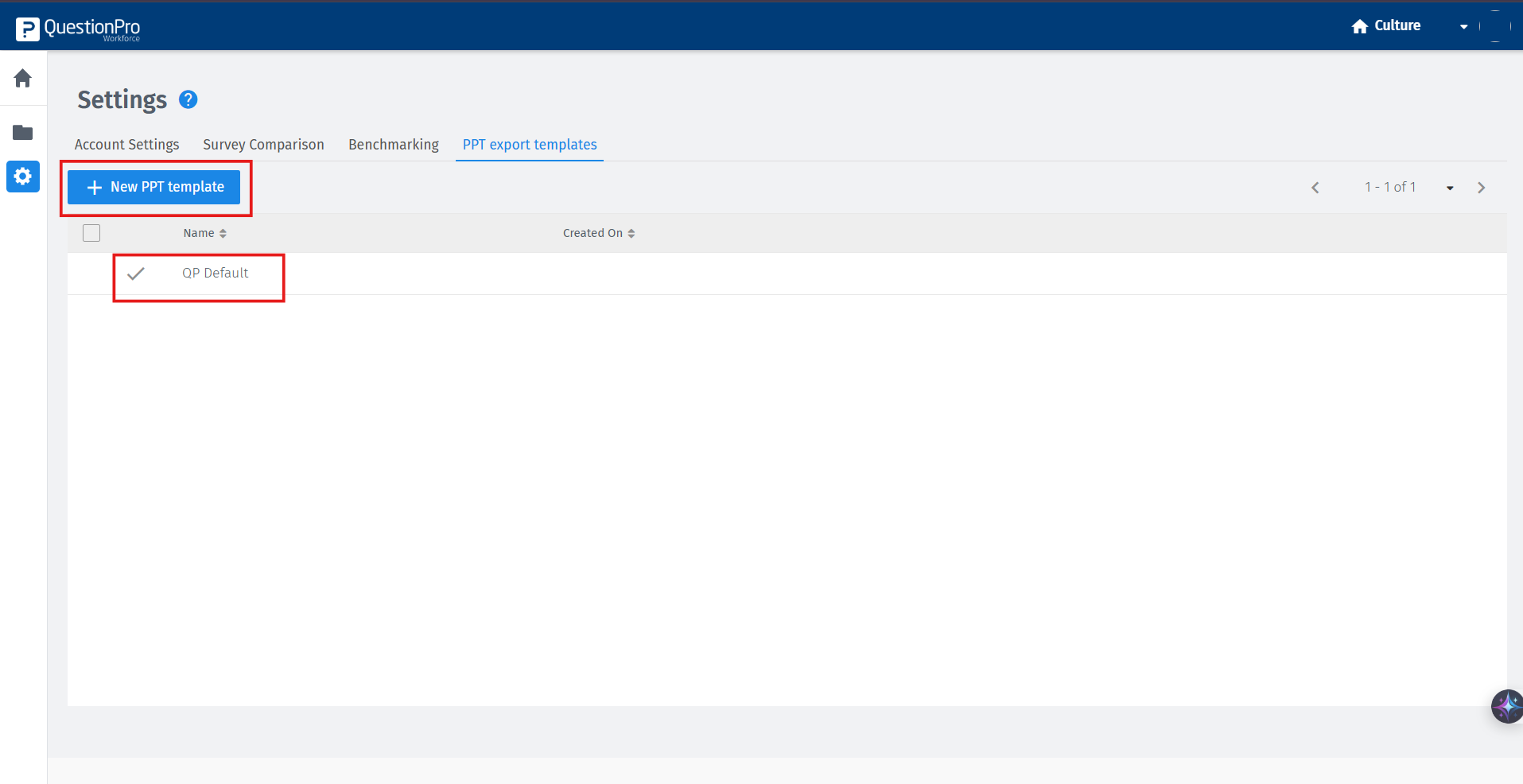Open the rows-per-page dropdown near pagination
Screen dimensions: 1523x784
(1449, 187)
